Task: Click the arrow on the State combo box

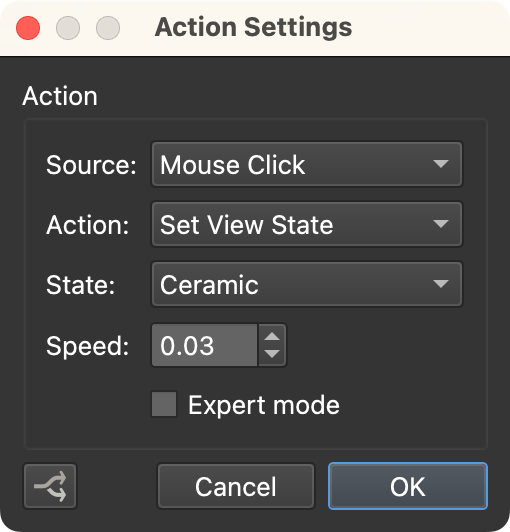Action: point(441,284)
